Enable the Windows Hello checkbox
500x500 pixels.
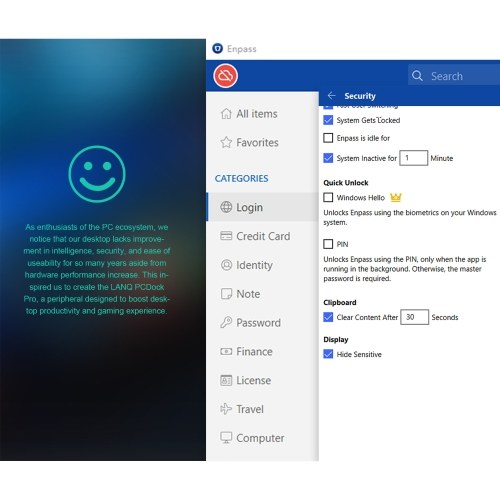(328, 197)
